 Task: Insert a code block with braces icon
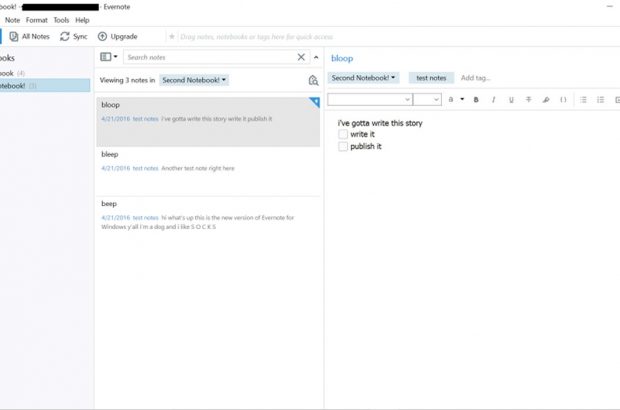click(x=563, y=100)
